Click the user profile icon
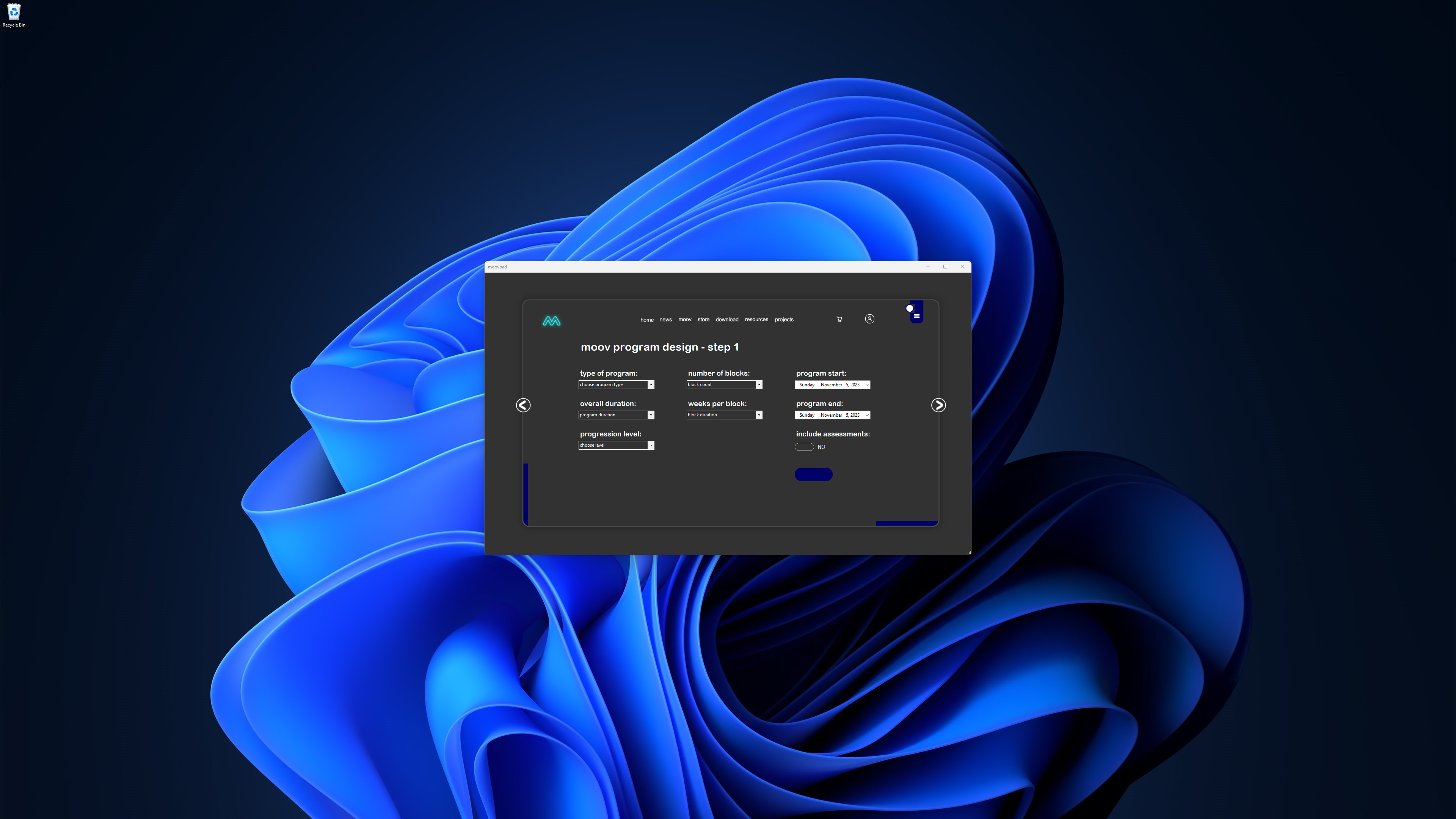Image resolution: width=1456 pixels, height=819 pixels. tap(869, 319)
